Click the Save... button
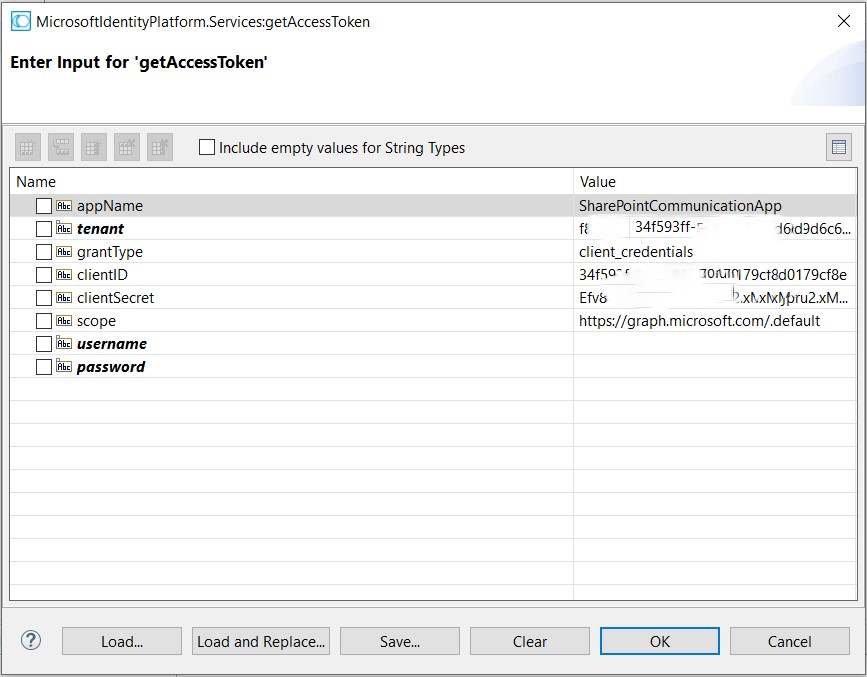The height and width of the screenshot is (677, 867). pyautogui.click(x=400, y=641)
